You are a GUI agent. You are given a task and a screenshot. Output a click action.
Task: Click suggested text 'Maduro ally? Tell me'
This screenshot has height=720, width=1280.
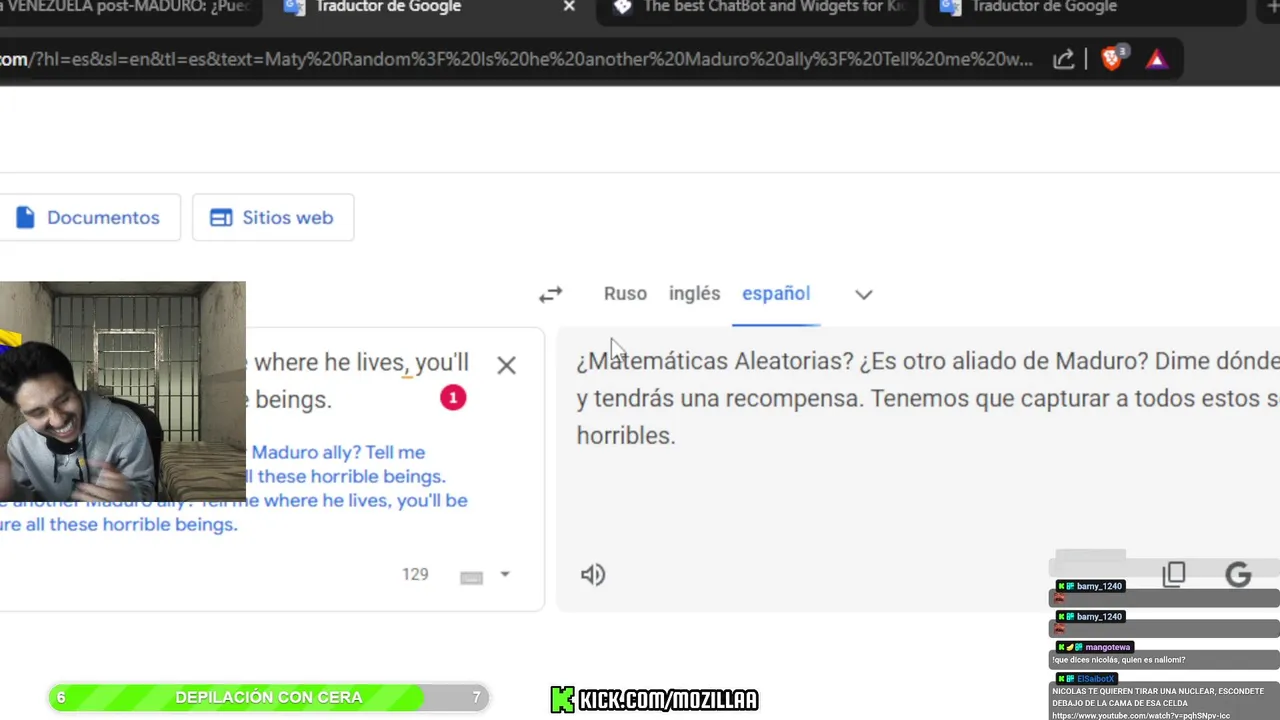pos(338,452)
